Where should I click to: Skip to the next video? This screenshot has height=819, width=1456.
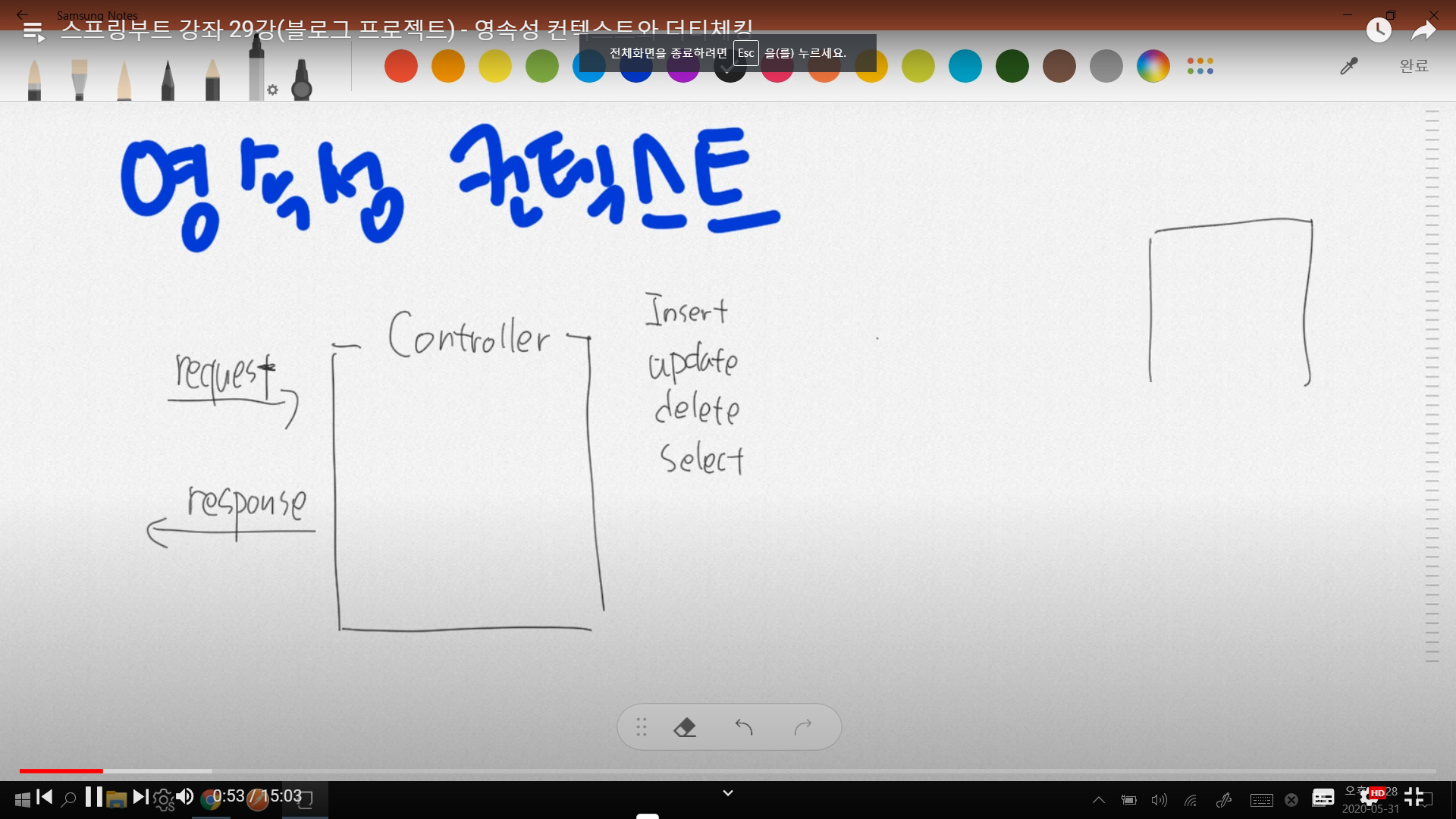[140, 797]
